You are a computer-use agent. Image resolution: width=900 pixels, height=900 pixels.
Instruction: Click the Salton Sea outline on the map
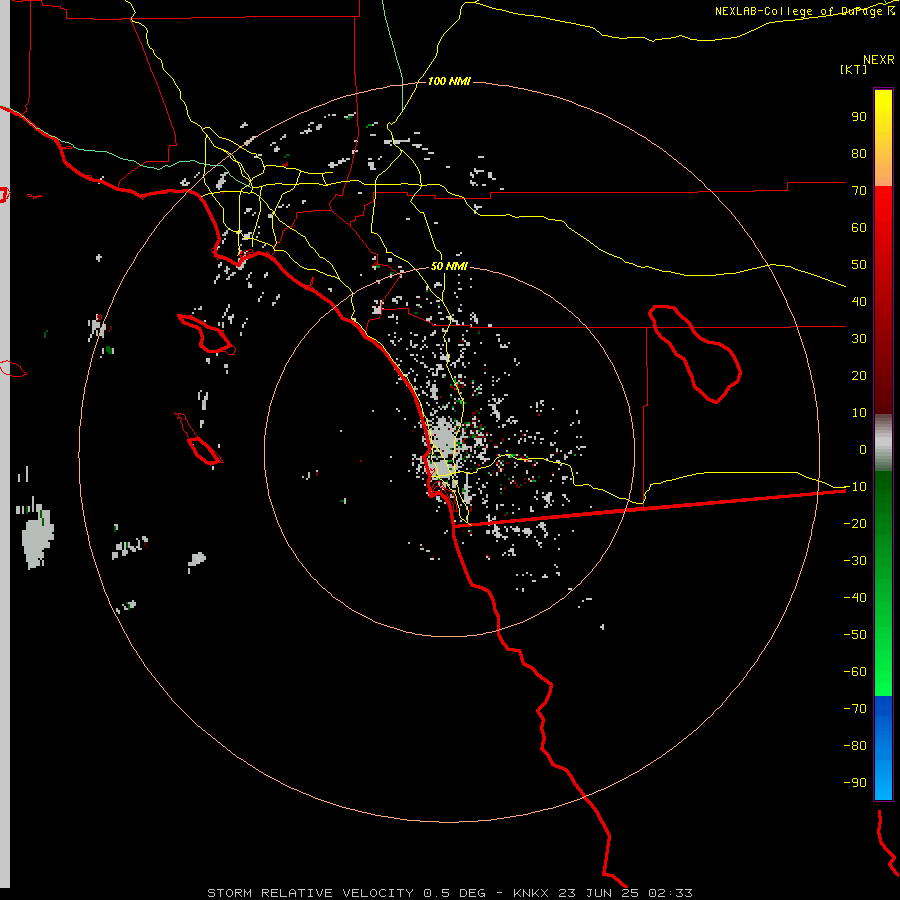695,354
